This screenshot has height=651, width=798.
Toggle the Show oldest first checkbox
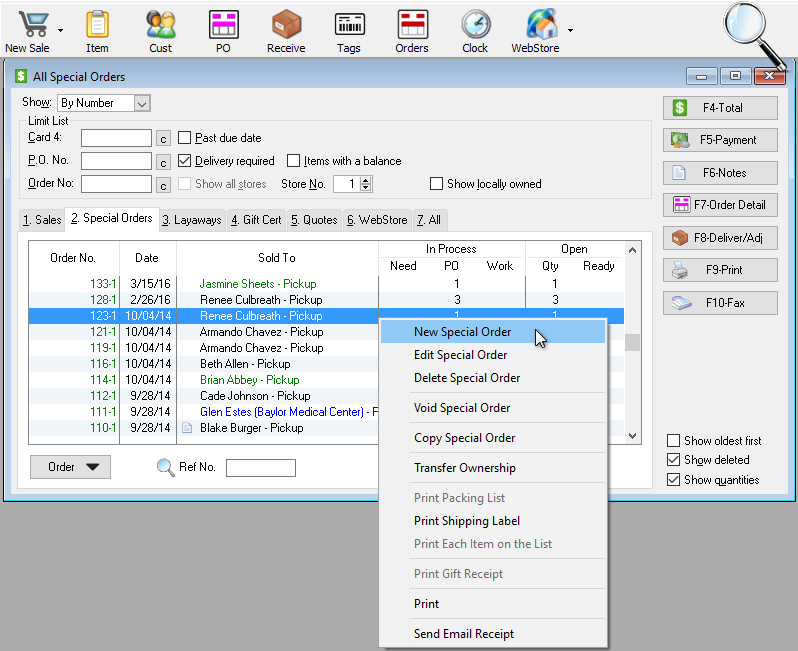click(x=674, y=441)
